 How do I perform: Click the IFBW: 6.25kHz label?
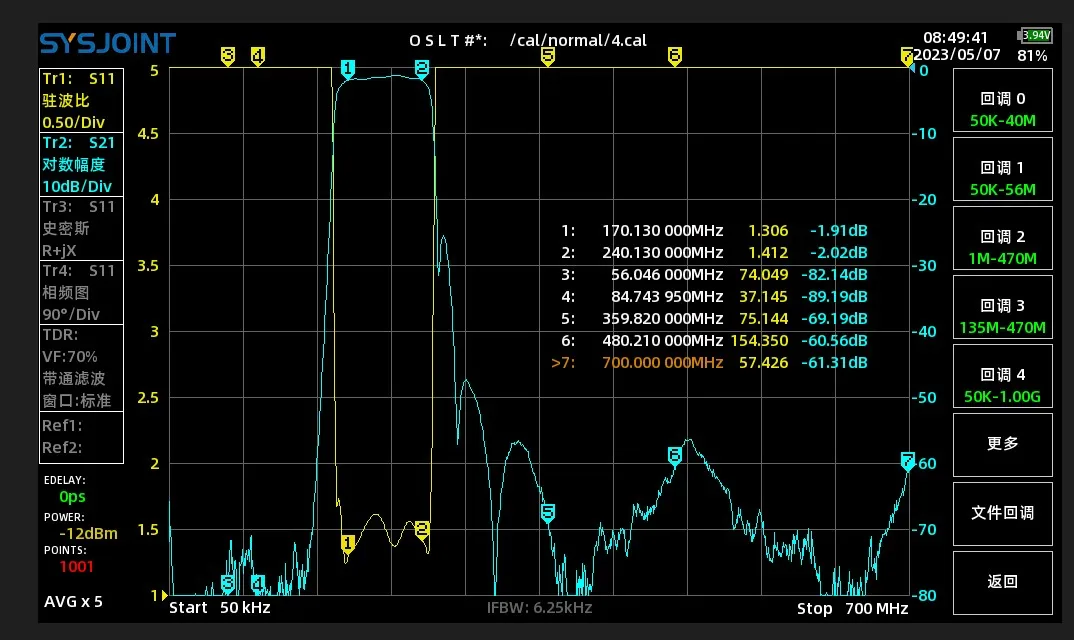(539, 608)
